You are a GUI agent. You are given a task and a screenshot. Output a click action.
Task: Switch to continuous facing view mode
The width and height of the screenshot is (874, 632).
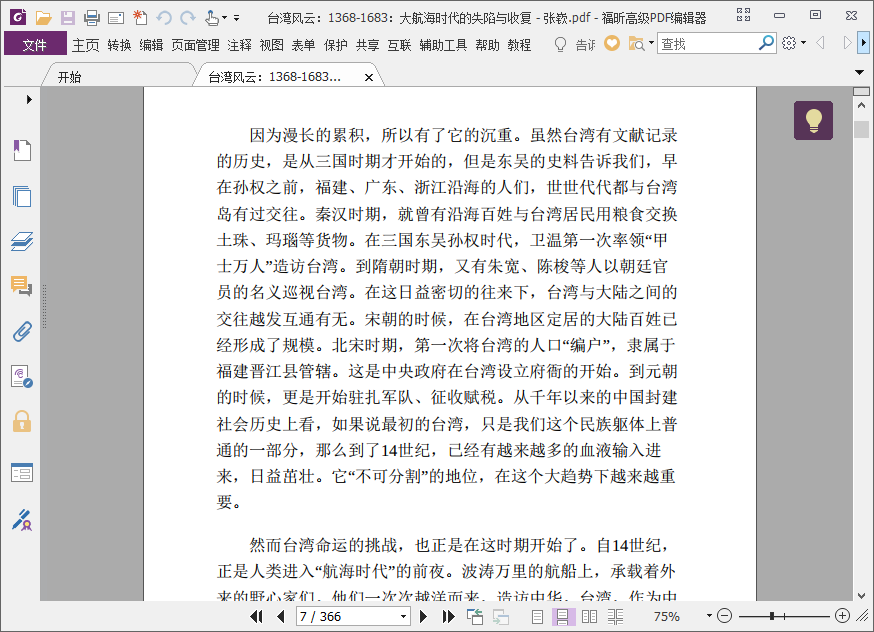pyautogui.click(x=615, y=616)
